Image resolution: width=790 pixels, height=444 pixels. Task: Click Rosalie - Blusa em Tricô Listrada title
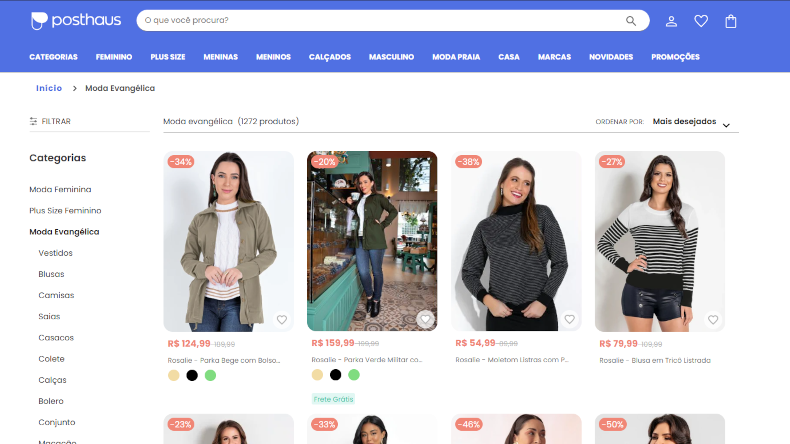(655, 360)
